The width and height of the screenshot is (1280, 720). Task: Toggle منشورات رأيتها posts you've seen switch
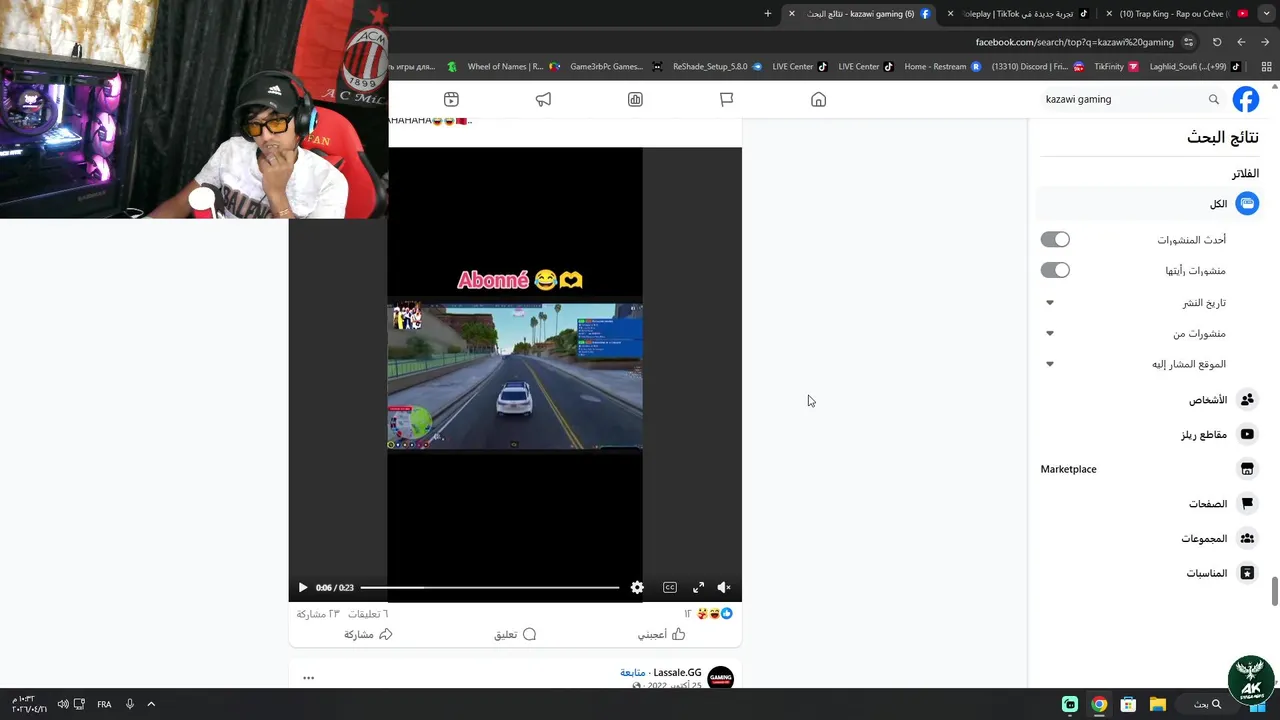(1055, 270)
